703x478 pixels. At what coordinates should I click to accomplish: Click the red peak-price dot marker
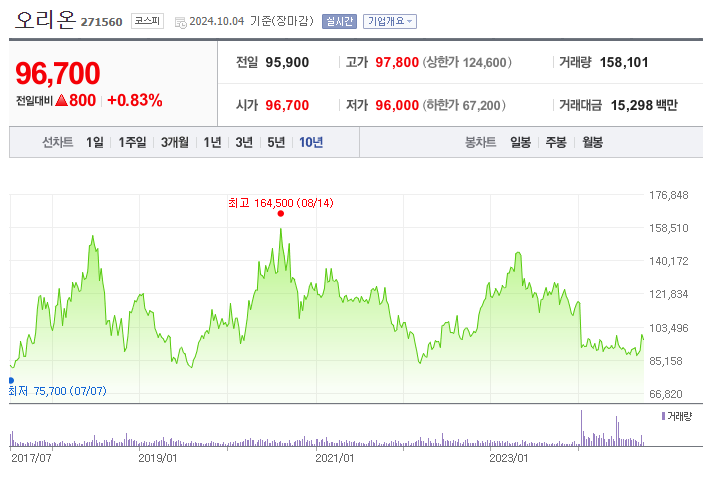pos(281,213)
